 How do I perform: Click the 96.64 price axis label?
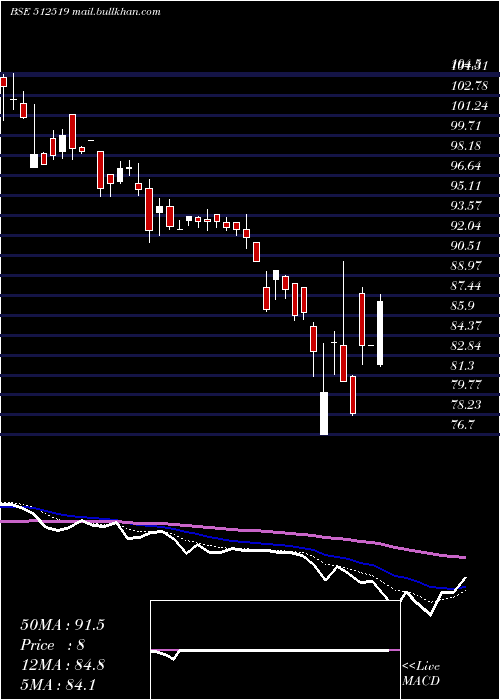(467, 166)
